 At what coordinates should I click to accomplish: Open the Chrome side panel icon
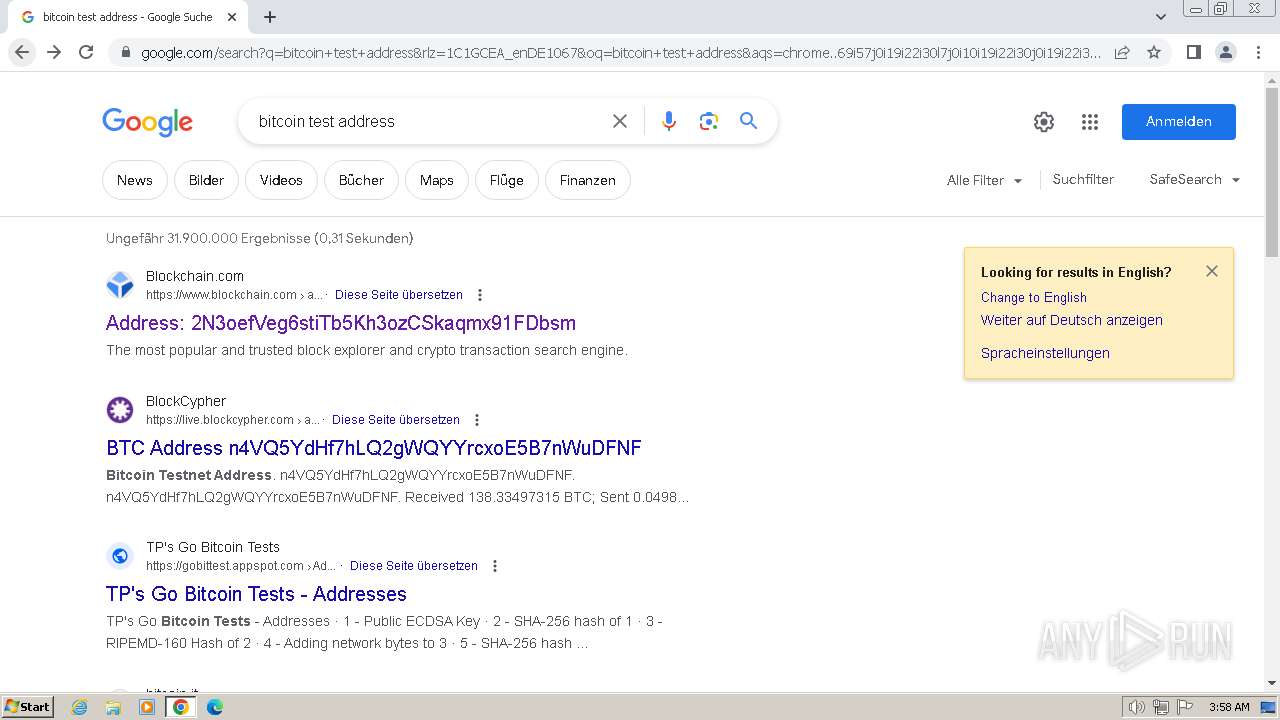click(x=1193, y=52)
